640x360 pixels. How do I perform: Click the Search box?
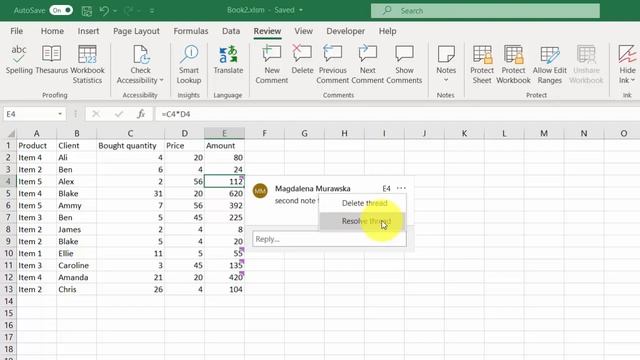(x=485, y=11)
